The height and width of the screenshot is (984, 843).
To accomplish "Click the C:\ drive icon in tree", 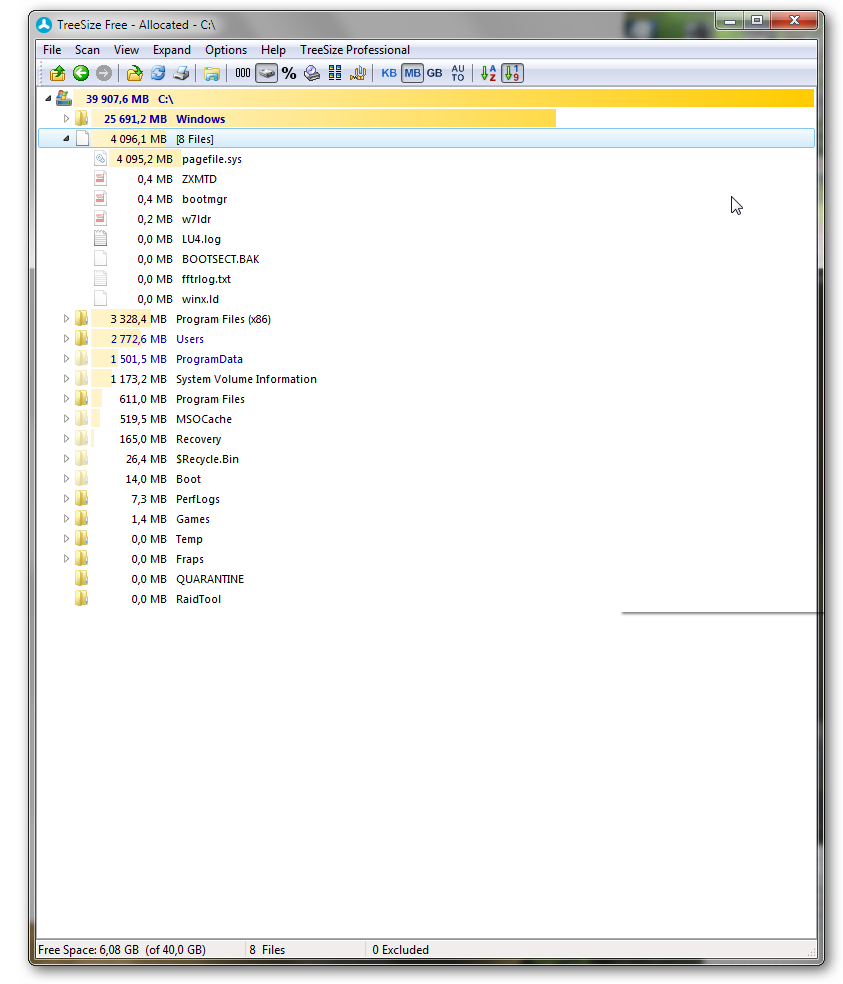I will (x=63, y=98).
